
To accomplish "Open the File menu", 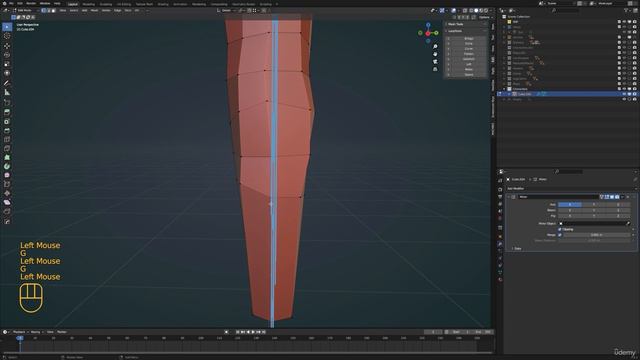I will 11,4.
